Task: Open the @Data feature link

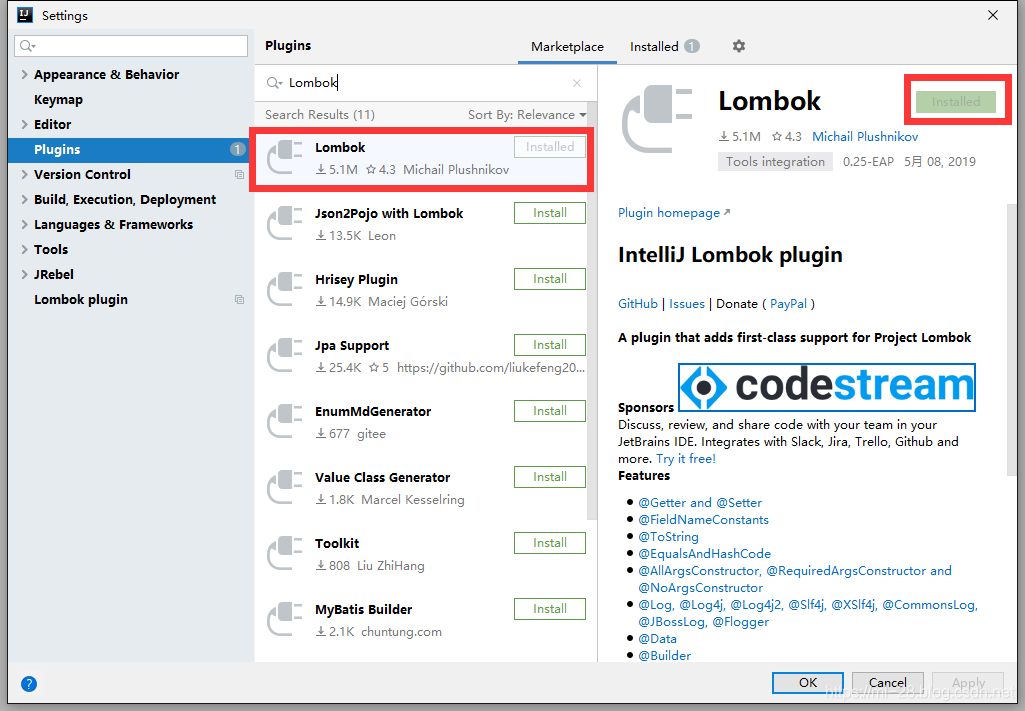Action: pyautogui.click(x=657, y=638)
